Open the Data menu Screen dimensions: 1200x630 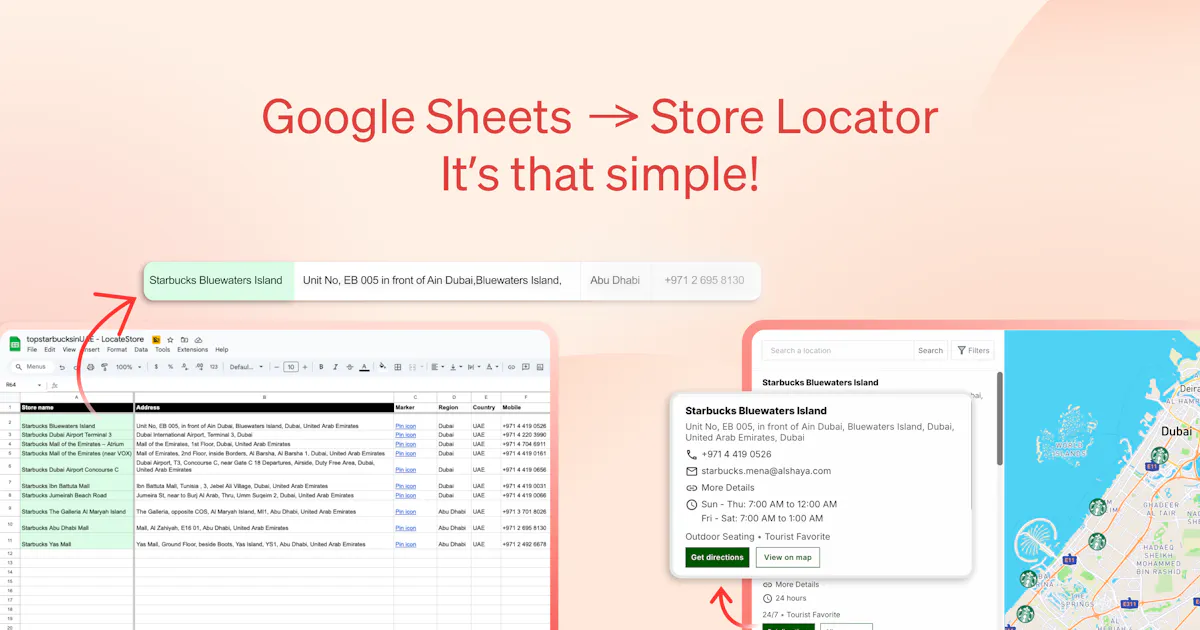[x=141, y=350]
